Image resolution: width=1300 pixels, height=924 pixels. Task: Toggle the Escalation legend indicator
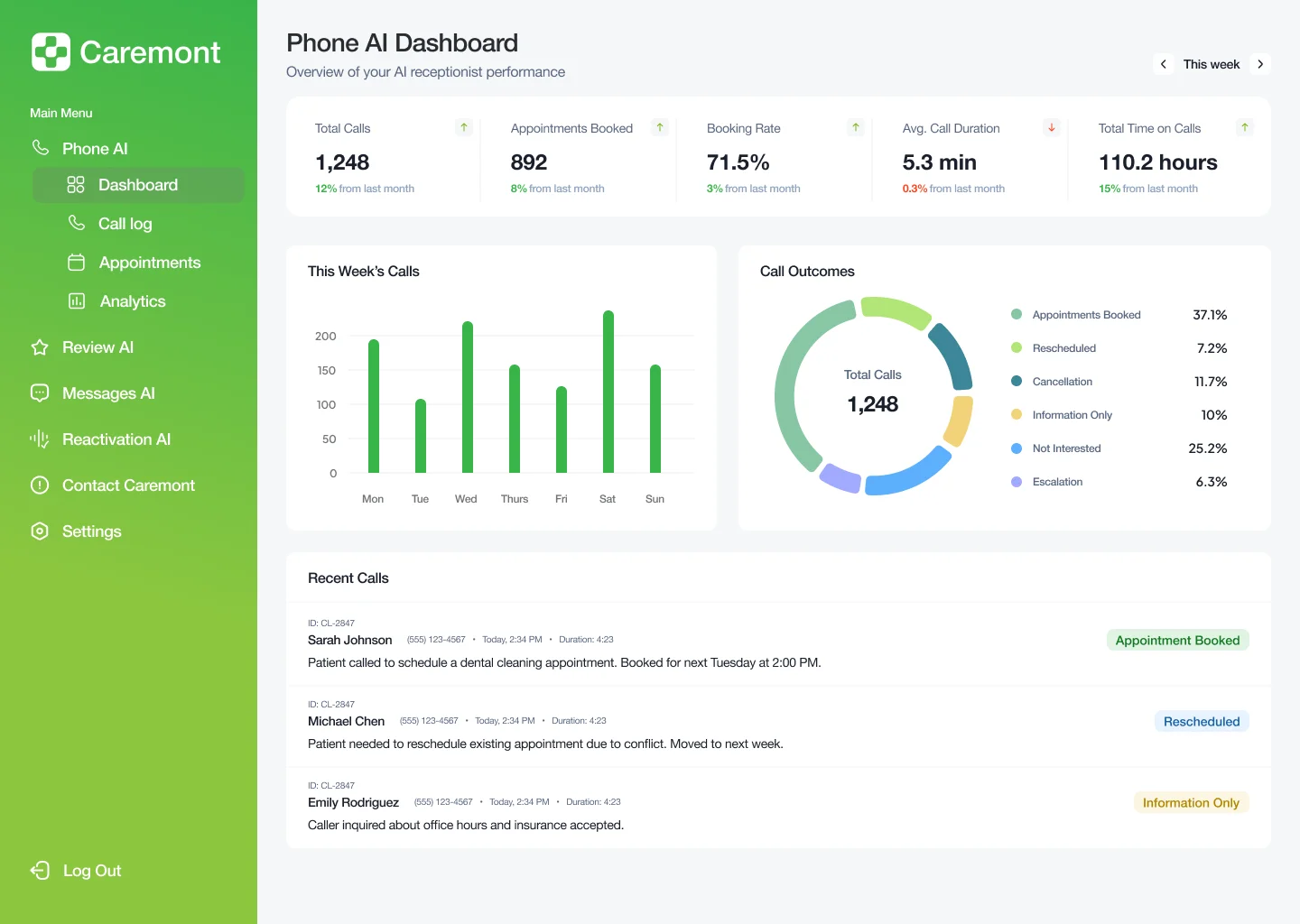coord(1017,481)
